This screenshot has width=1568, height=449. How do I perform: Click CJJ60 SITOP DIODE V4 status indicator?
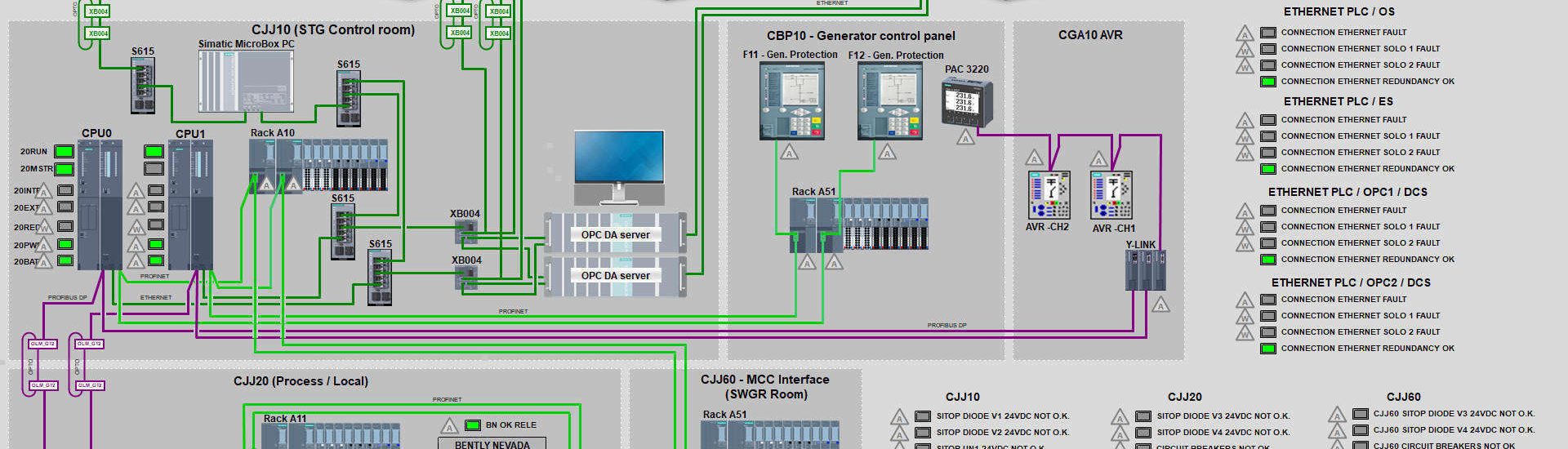pos(1361,430)
